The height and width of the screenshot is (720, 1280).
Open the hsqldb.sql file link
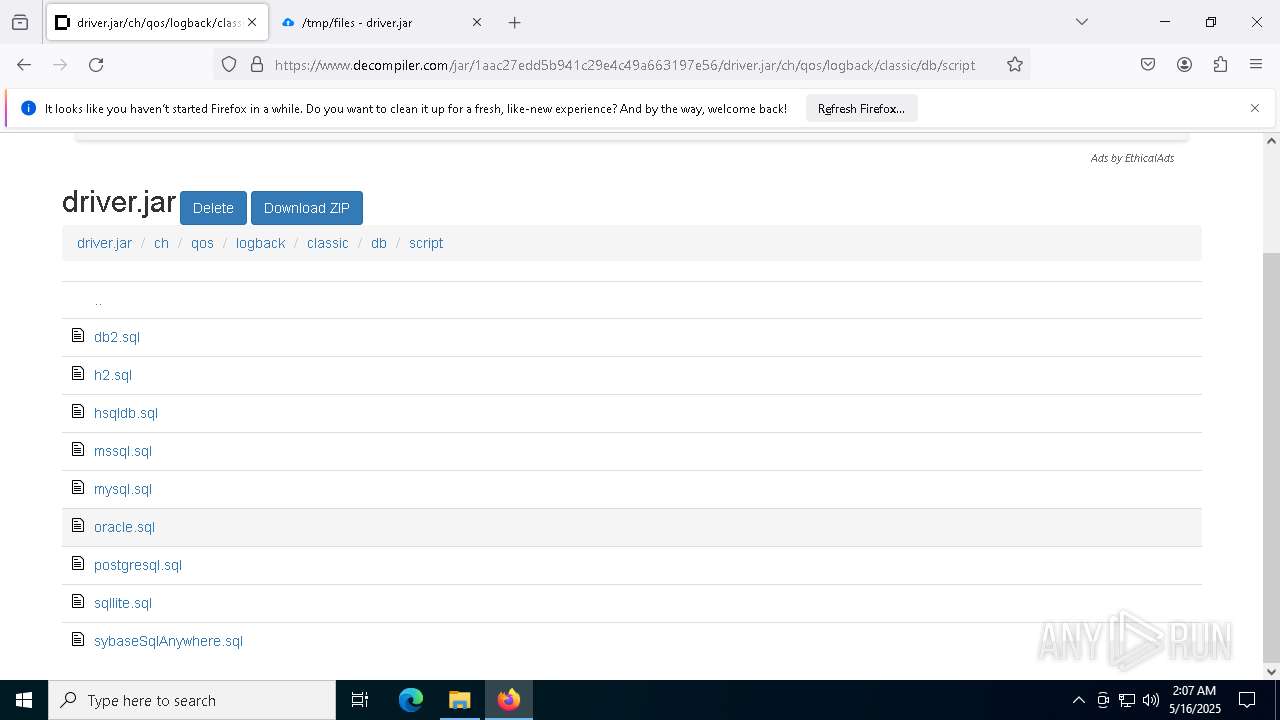[126, 413]
